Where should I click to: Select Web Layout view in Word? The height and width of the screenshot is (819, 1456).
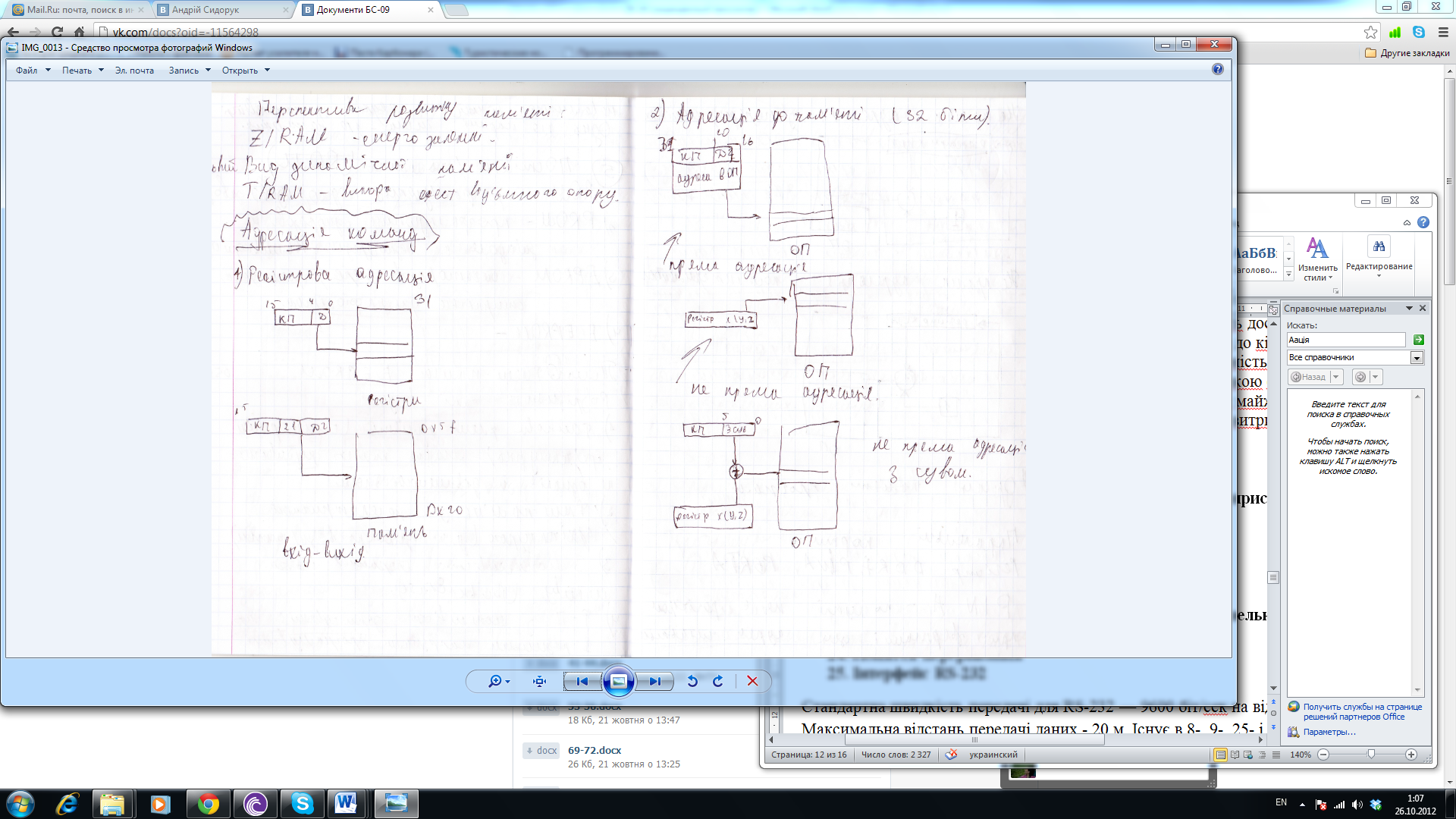[1248, 755]
